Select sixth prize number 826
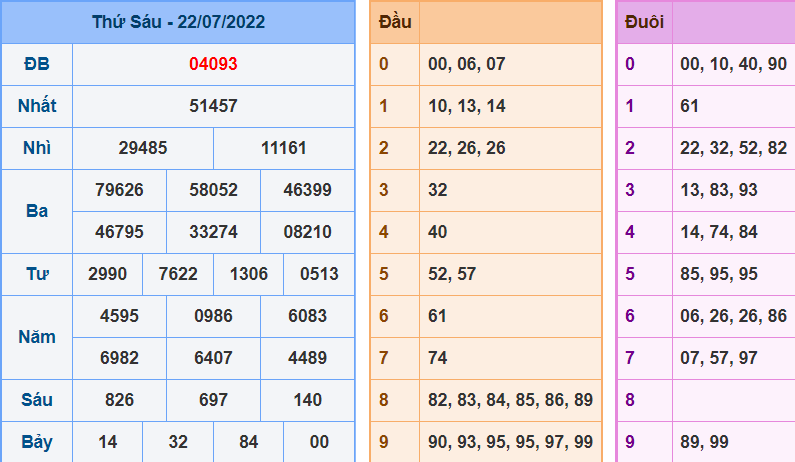The height and width of the screenshot is (462, 795). pos(119,401)
